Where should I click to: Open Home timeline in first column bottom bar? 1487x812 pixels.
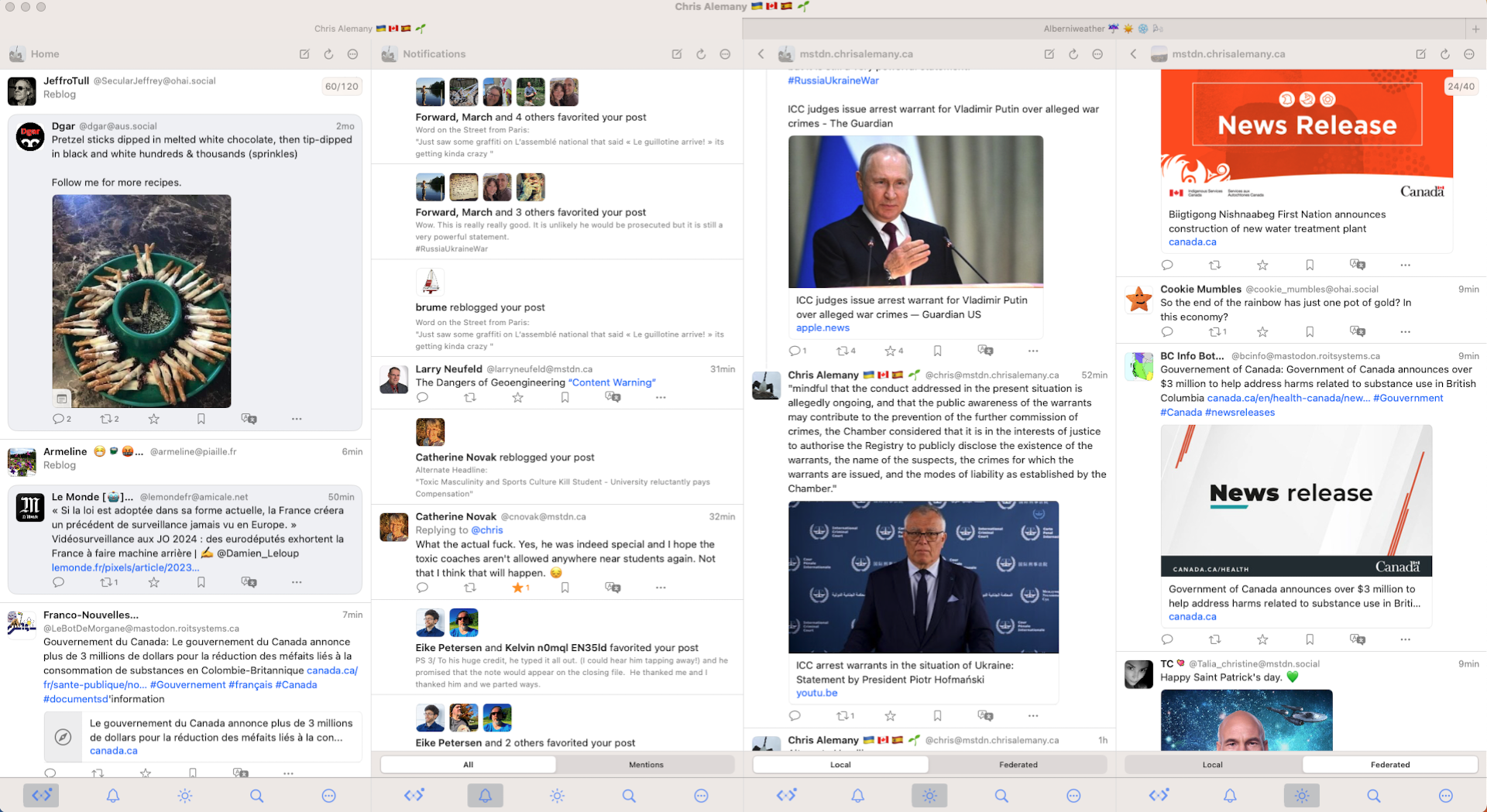[x=41, y=795]
